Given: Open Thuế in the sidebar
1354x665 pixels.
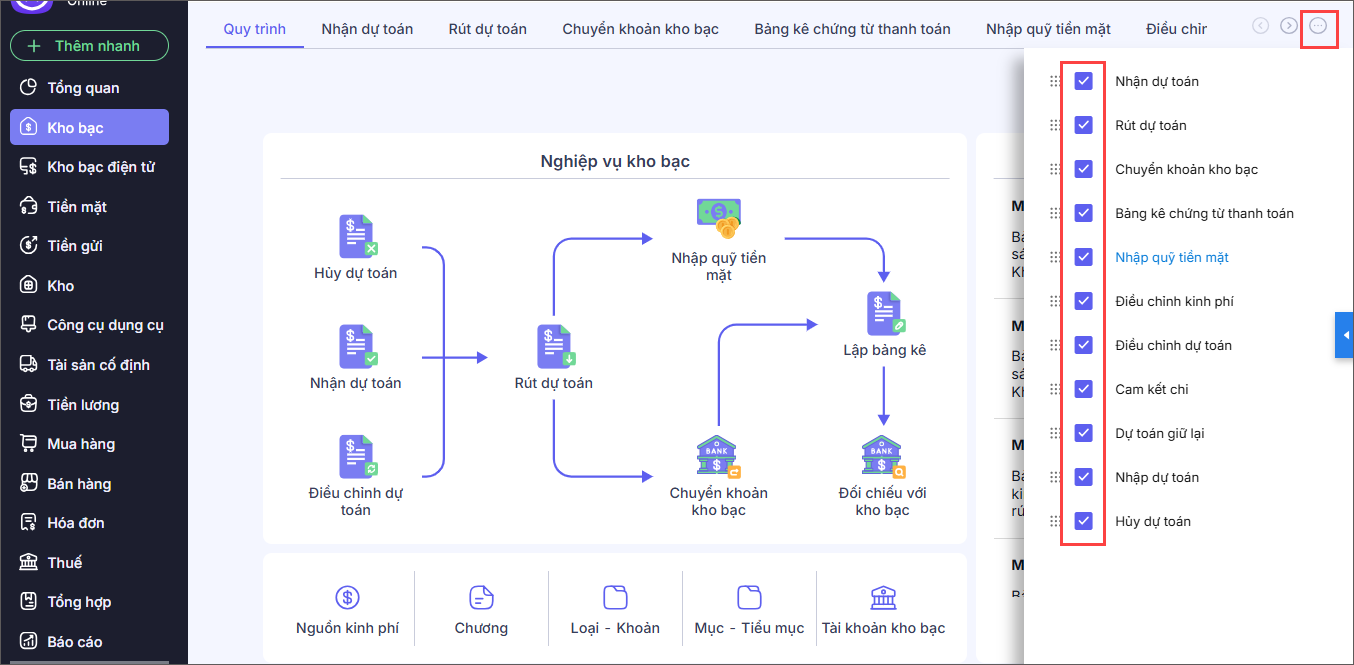Looking at the screenshot, I should (89, 563).
